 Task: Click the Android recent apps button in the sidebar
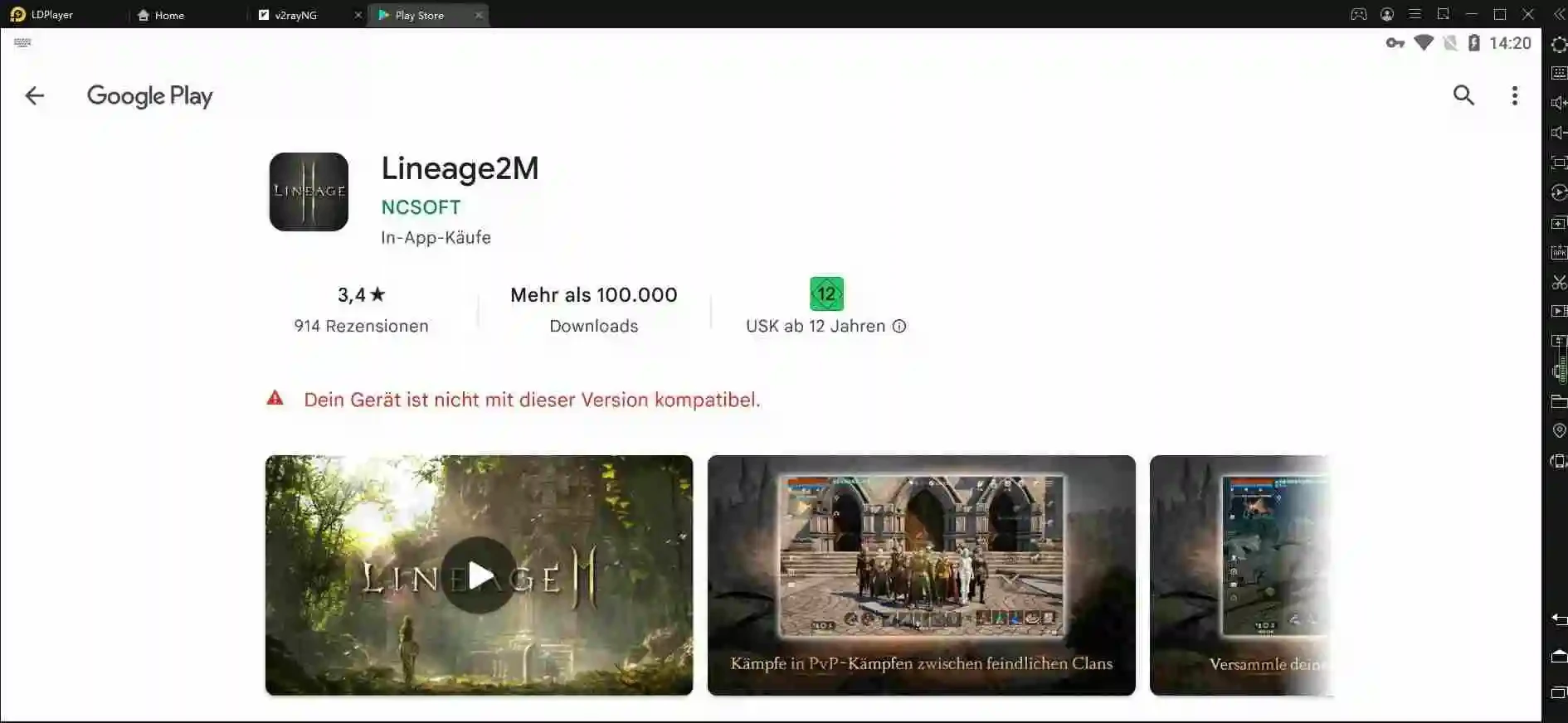[1559, 692]
